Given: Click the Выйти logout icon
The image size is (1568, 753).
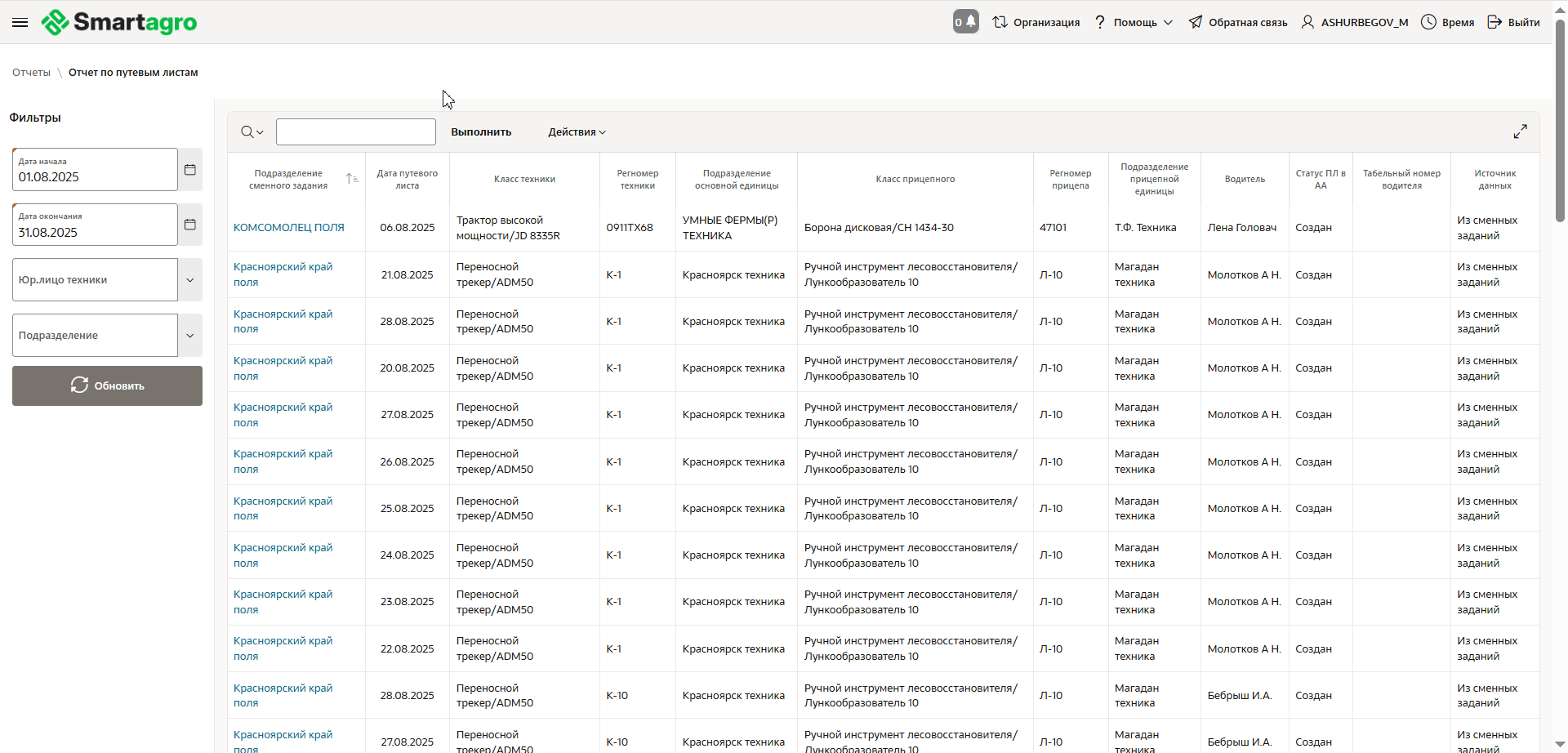Looking at the screenshot, I should [x=1494, y=22].
